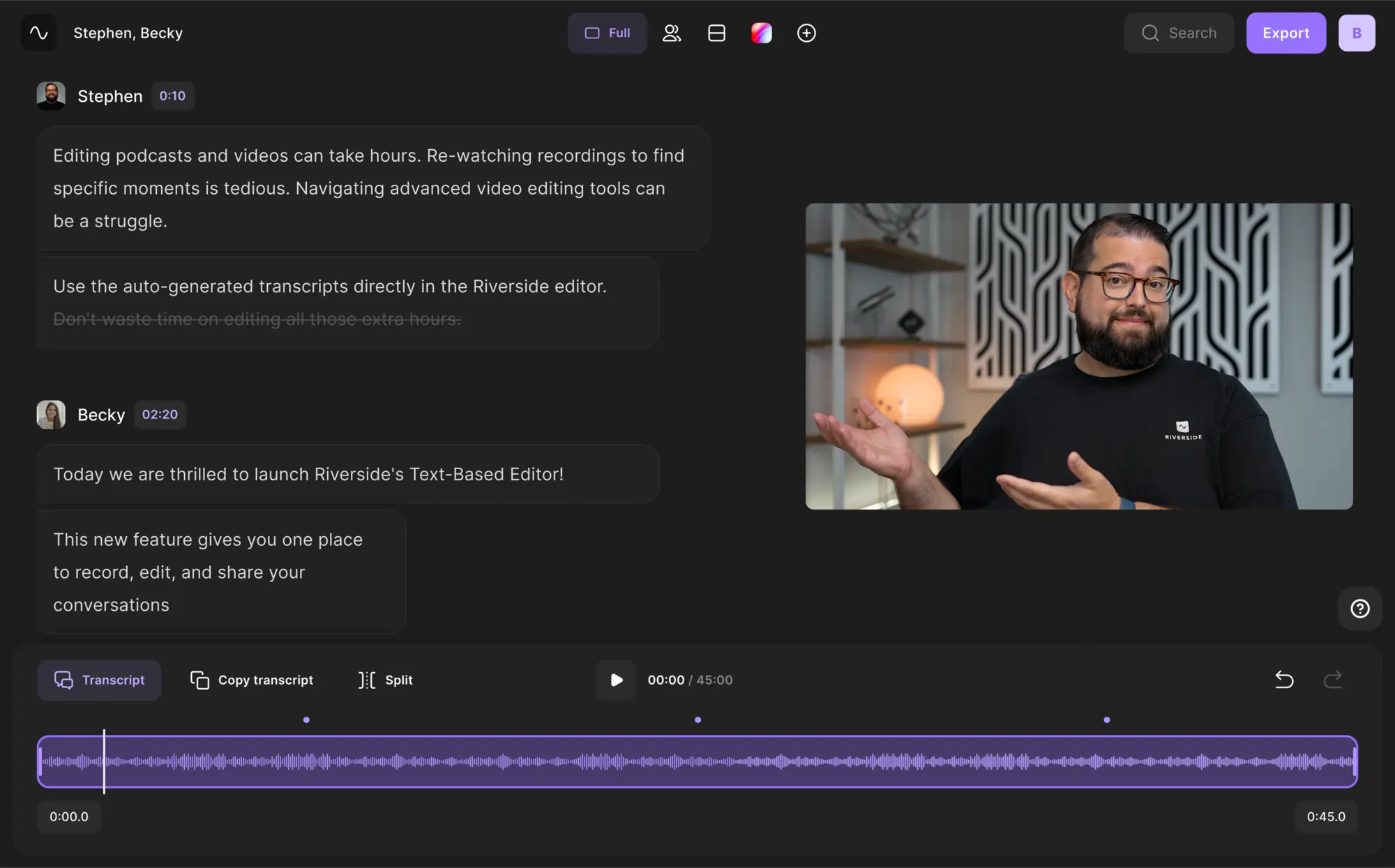
Task: Expand the user profile menu
Action: pos(1356,32)
